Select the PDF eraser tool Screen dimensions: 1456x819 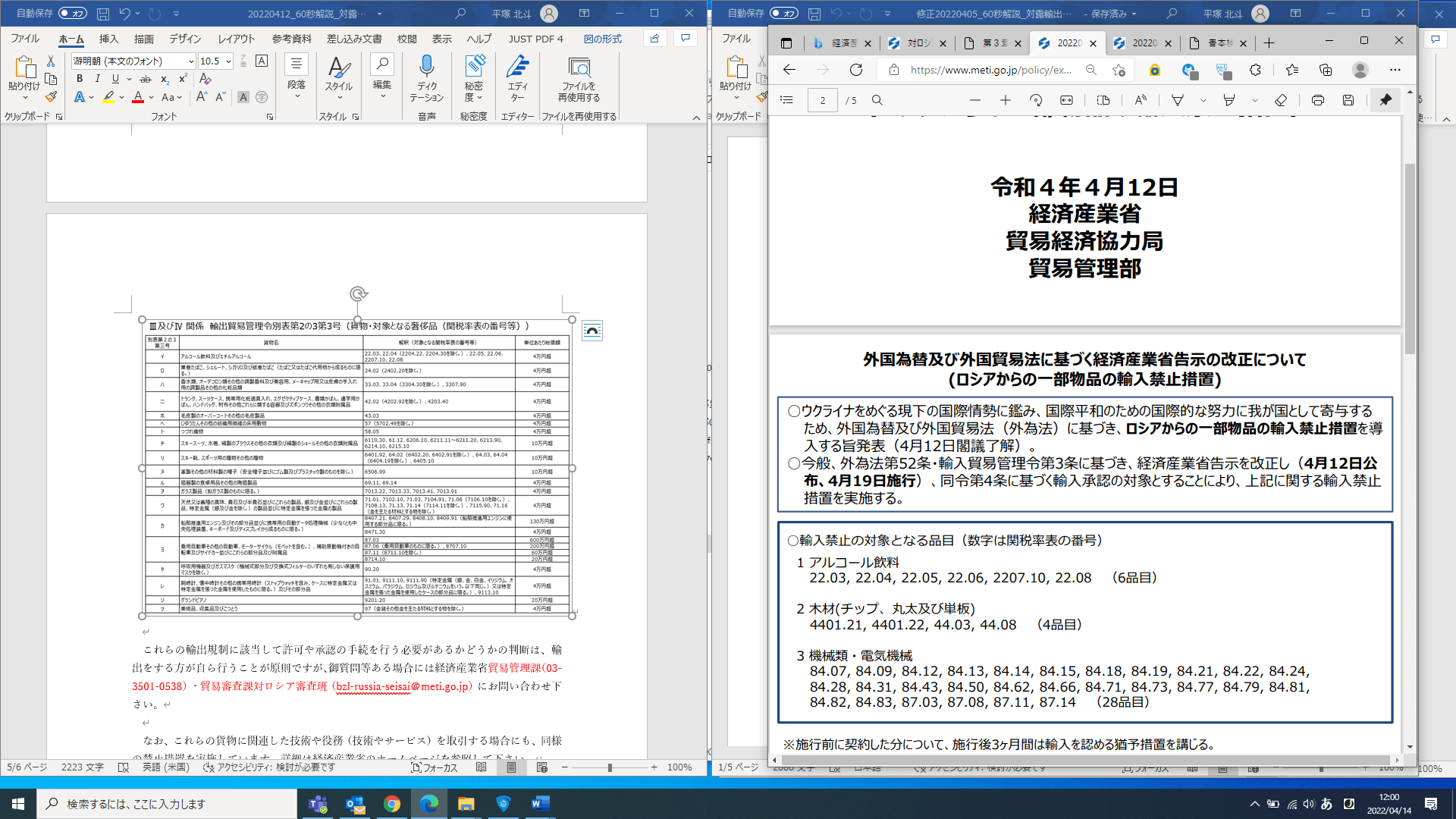pos(1281,100)
